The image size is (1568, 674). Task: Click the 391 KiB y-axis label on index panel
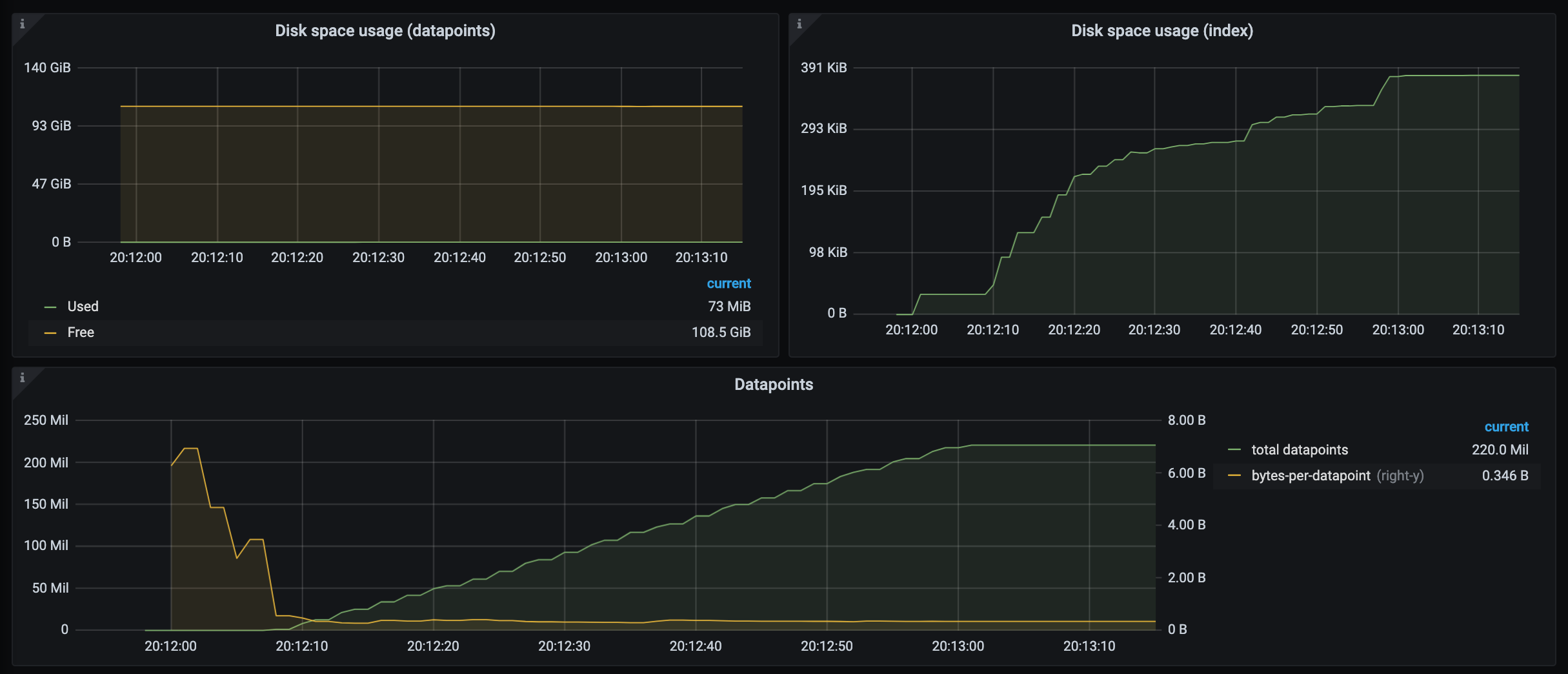coord(825,67)
